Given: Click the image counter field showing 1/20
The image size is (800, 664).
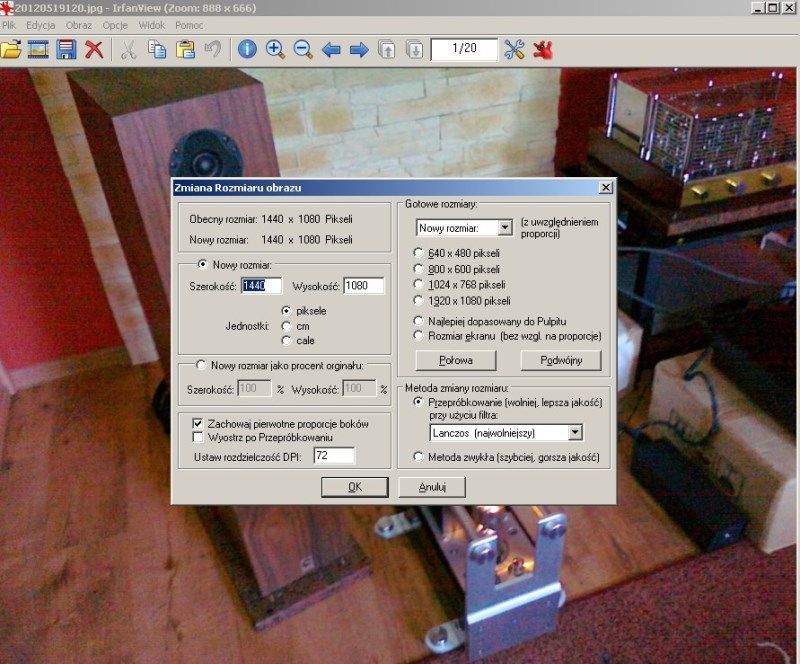Looking at the screenshot, I should [x=464, y=49].
